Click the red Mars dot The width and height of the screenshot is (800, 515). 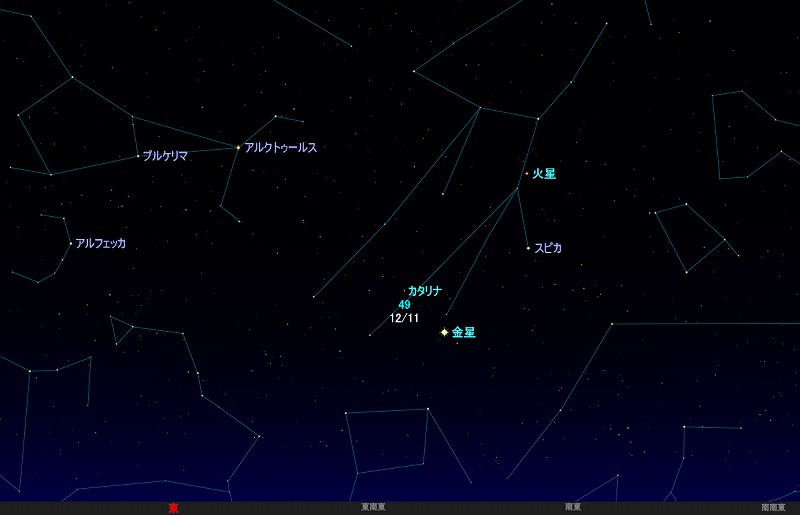(x=527, y=174)
